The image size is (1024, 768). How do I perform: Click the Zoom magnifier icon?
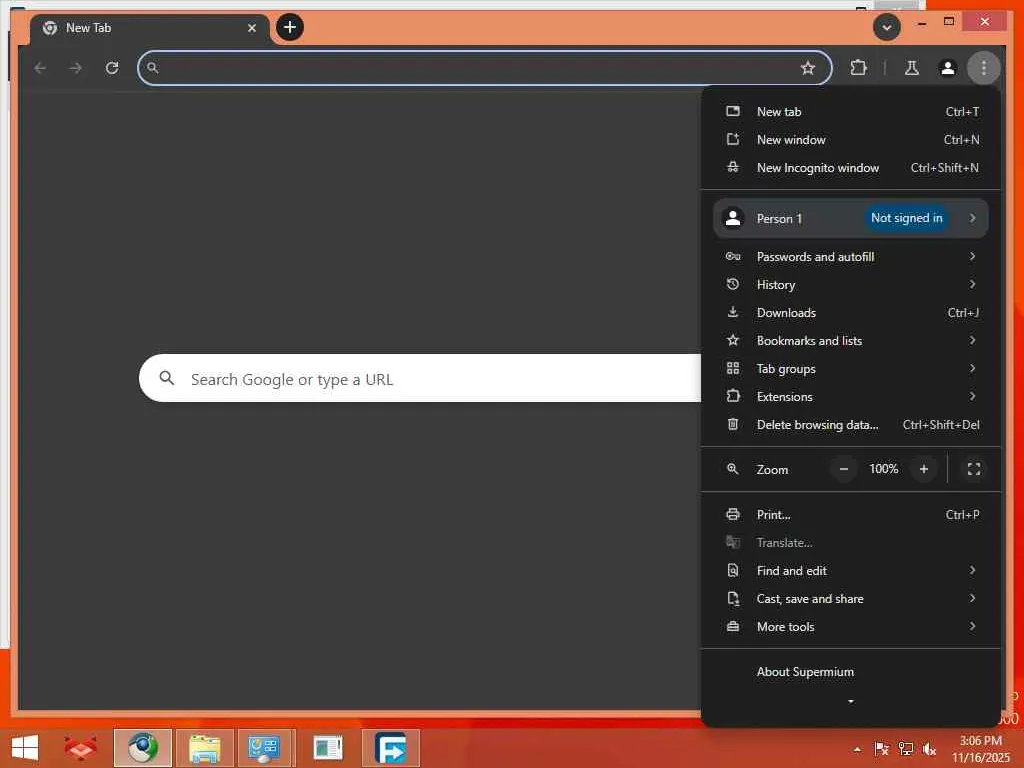tap(733, 469)
